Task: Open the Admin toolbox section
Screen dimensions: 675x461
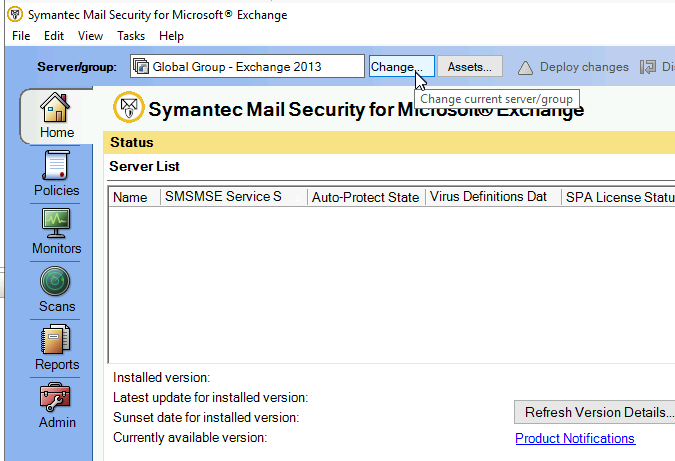Action: click(x=56, y=406)
